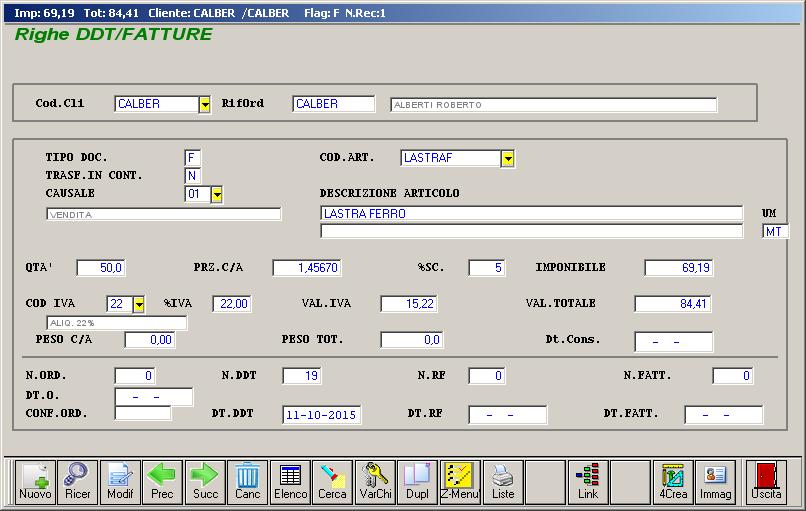The width and height of the screenshot is (806, 511).
Task: Click the IMPONIBILE field showing 69,19
Action: [x=679, y=268]
